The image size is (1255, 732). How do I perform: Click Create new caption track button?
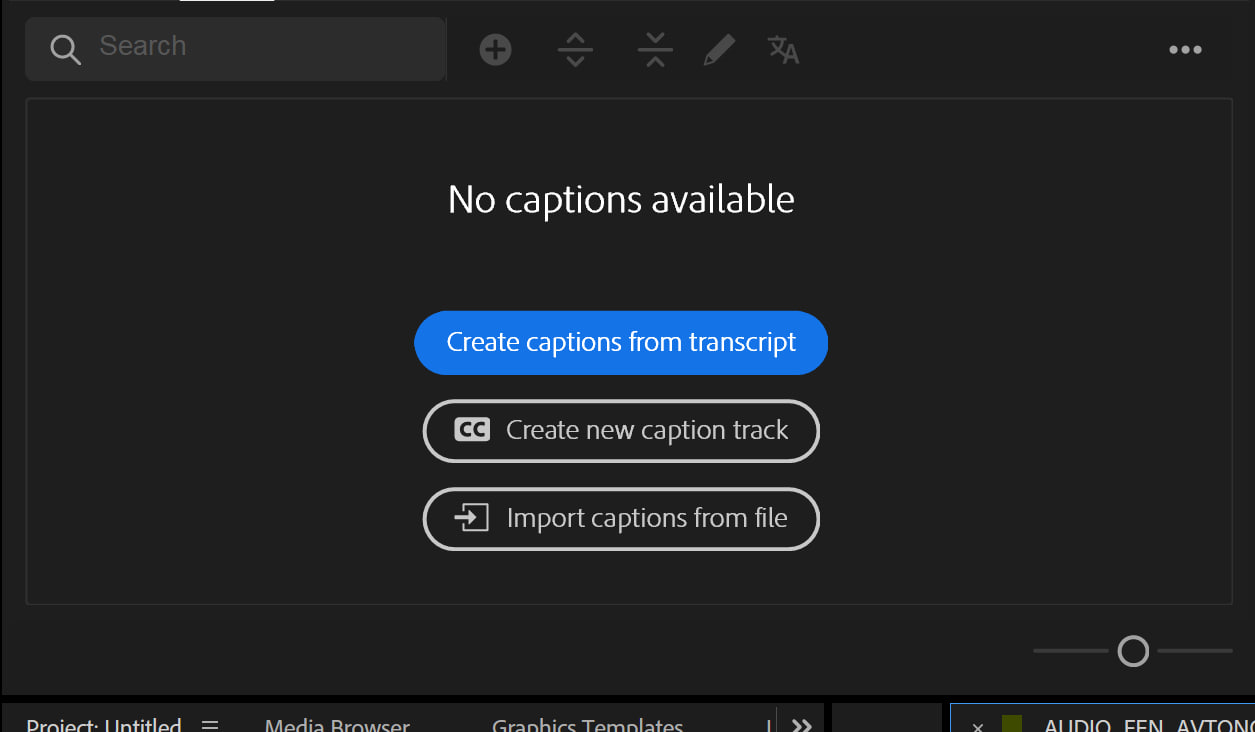621,431
